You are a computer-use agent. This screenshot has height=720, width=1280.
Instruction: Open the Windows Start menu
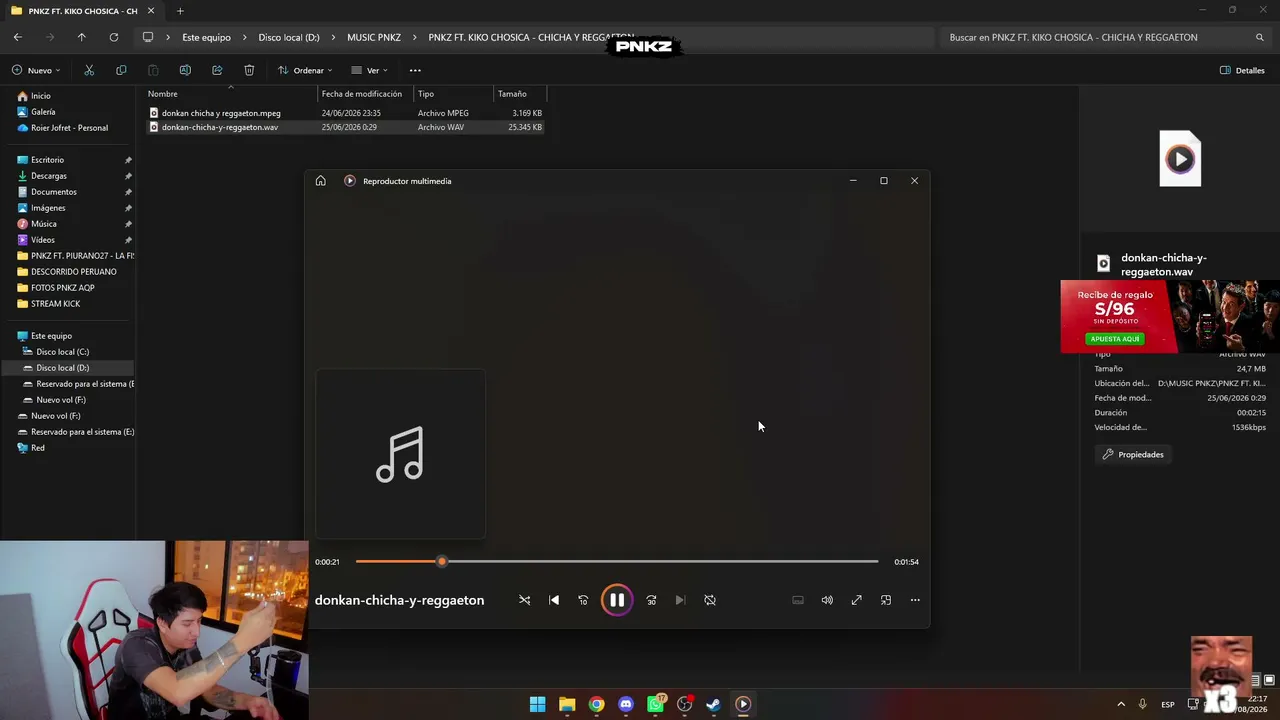coord(537,704)
